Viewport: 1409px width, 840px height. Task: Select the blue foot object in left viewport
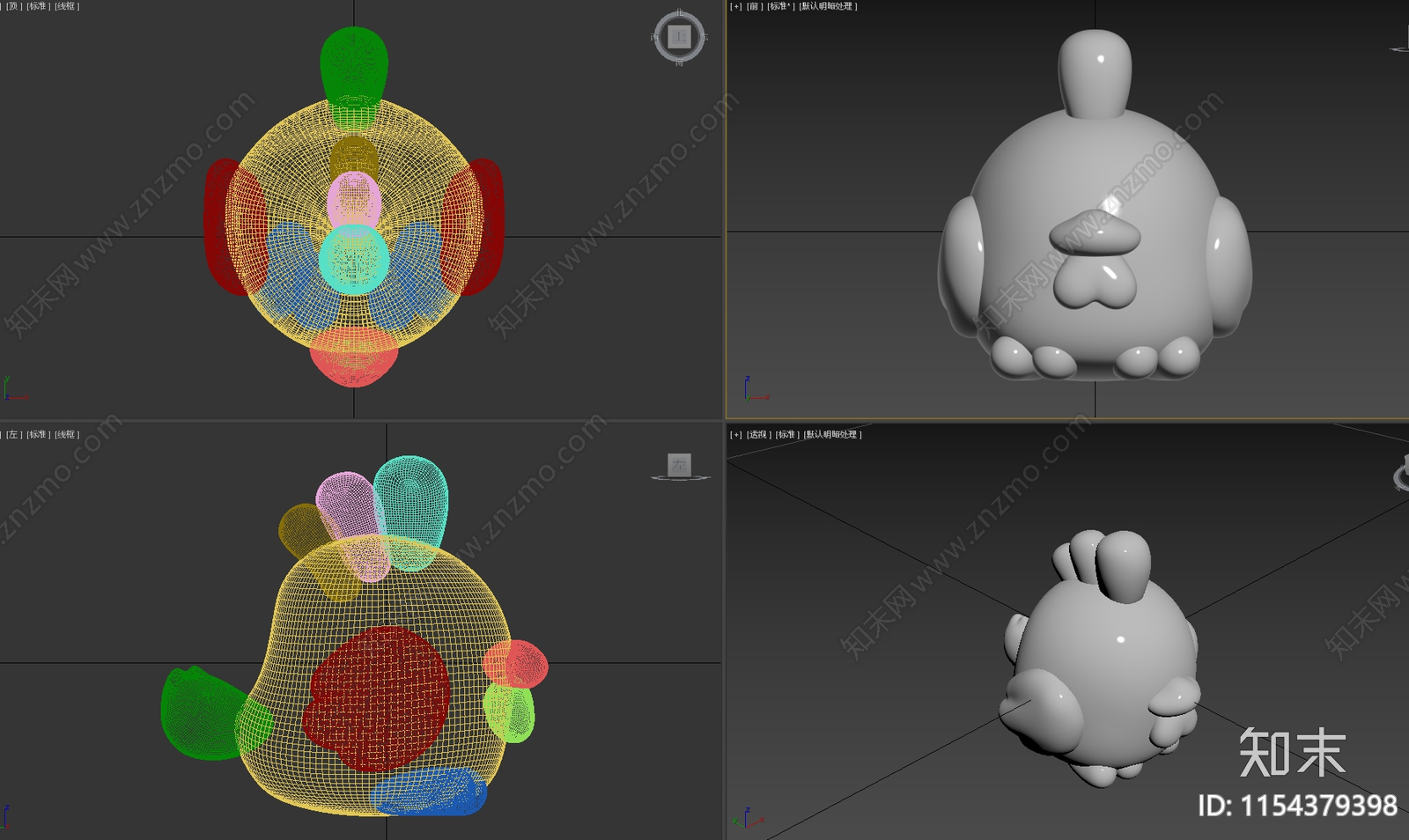click(429, 792)
